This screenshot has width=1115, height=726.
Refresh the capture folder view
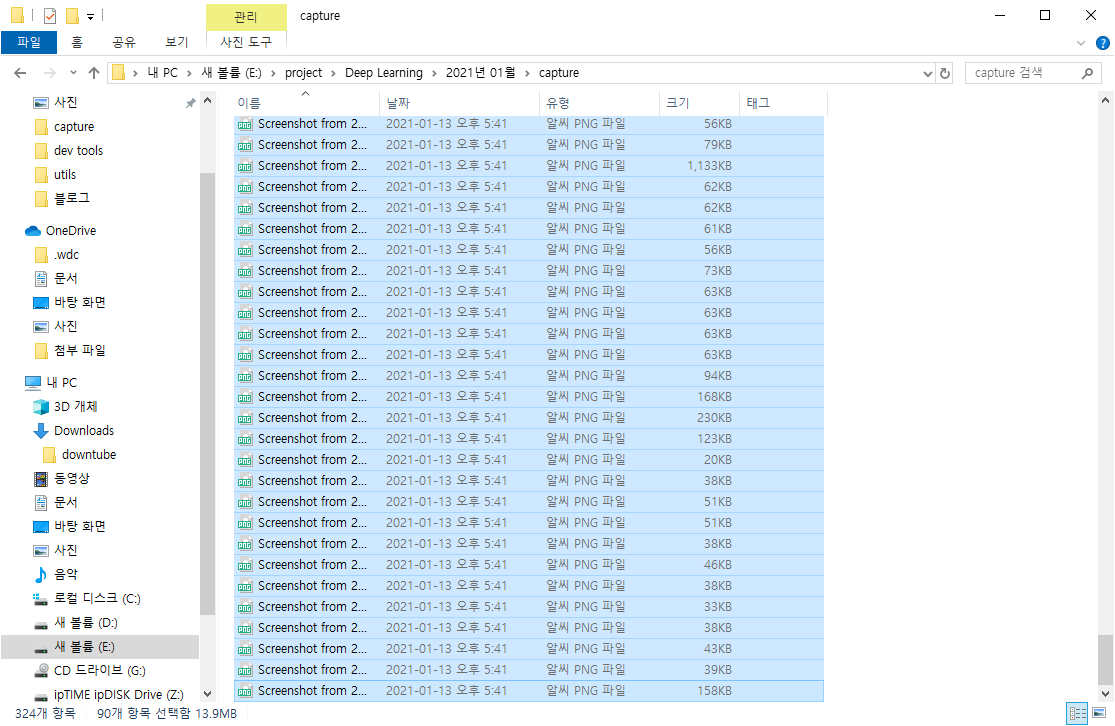pyautogui.click(x=945, y=73)
